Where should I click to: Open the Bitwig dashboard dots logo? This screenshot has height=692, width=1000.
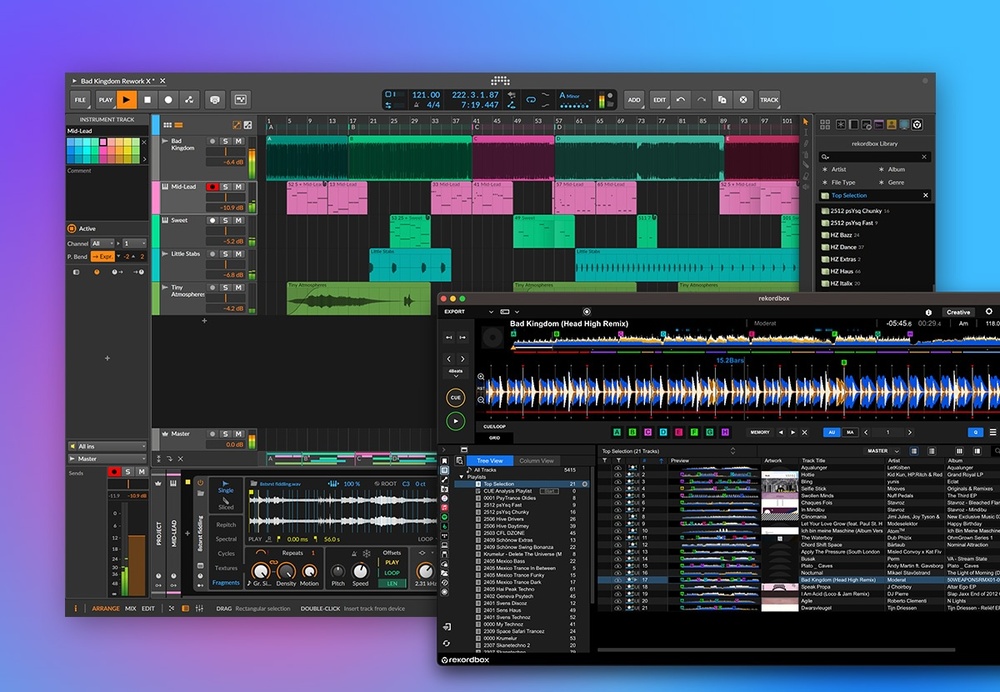[500, 81]
